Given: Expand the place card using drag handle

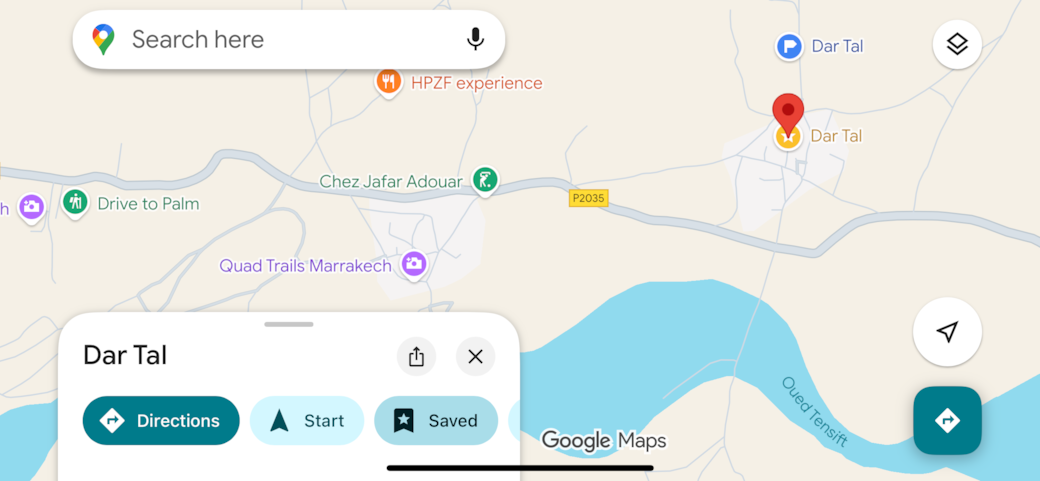Looking at the screenshot, I should [x=289, y=324].
